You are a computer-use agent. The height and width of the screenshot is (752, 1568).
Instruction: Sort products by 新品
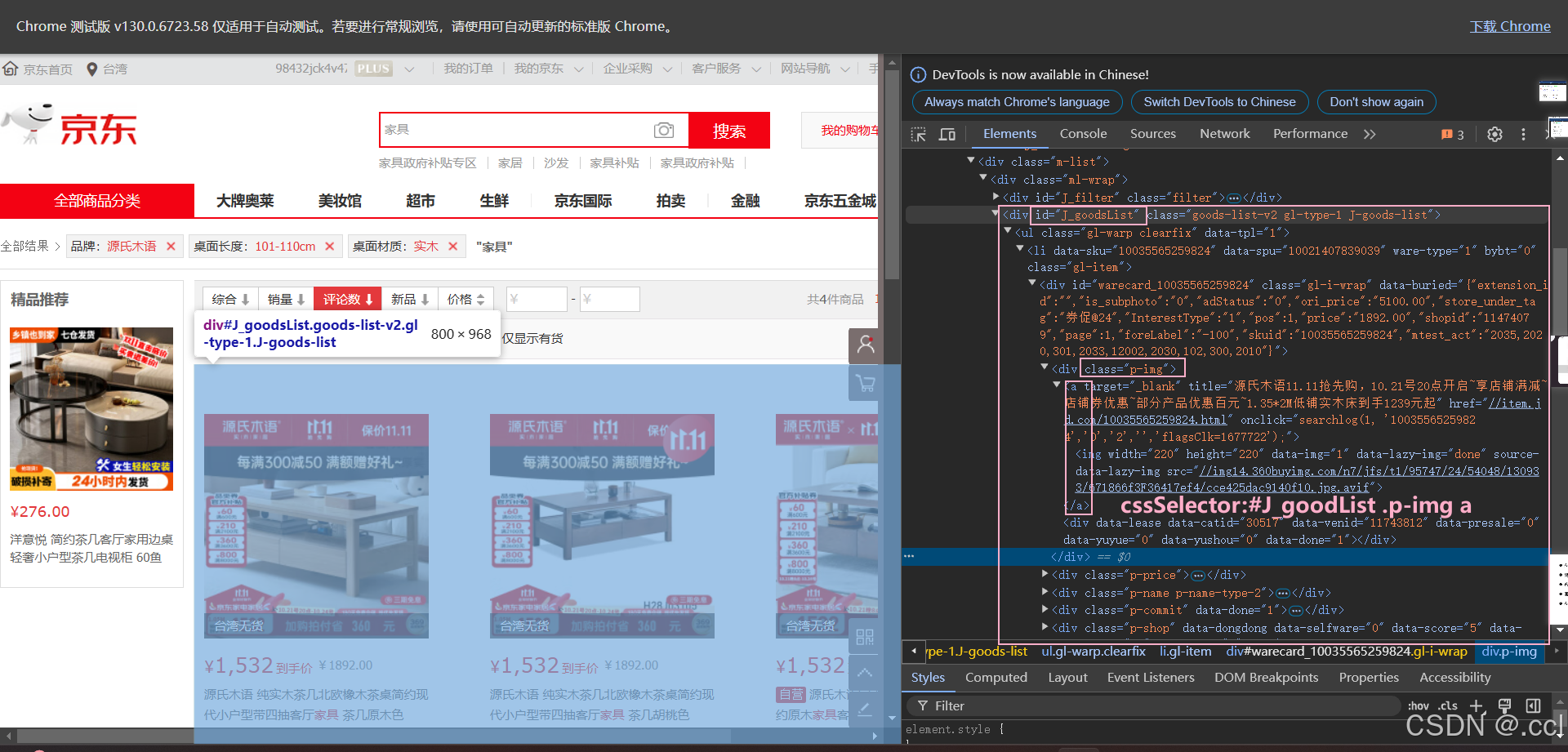(410, 299)
